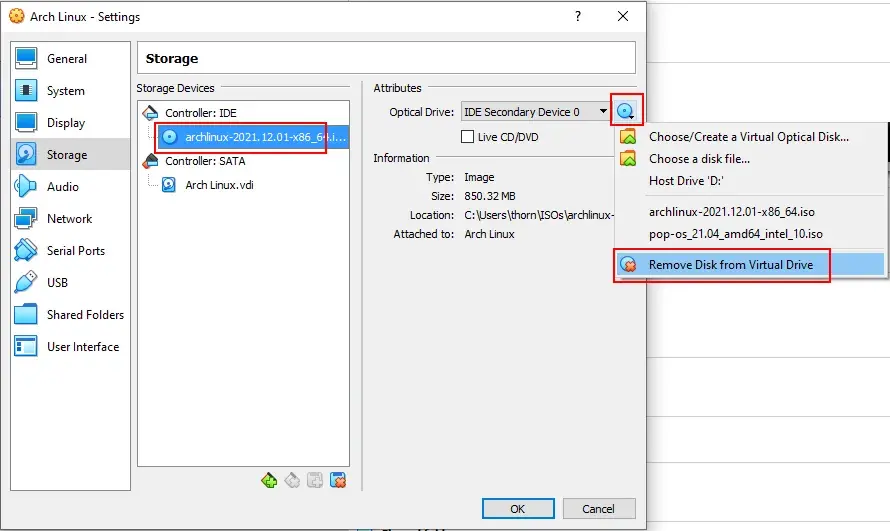The width and height of the screenshot is (890, 531).
Task: Click the Shared Folders folder icon
Action: (26, 314)
